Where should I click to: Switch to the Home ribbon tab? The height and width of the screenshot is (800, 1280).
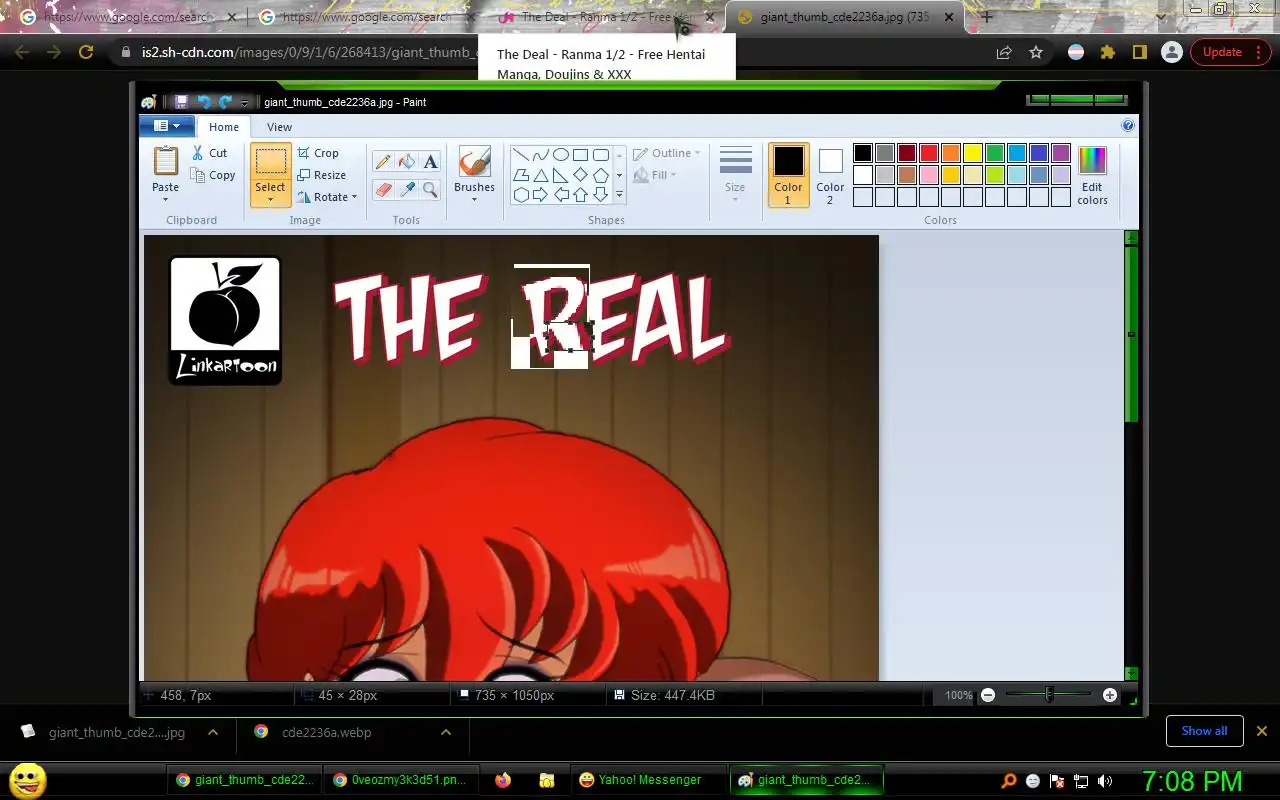tap(224, 127)
